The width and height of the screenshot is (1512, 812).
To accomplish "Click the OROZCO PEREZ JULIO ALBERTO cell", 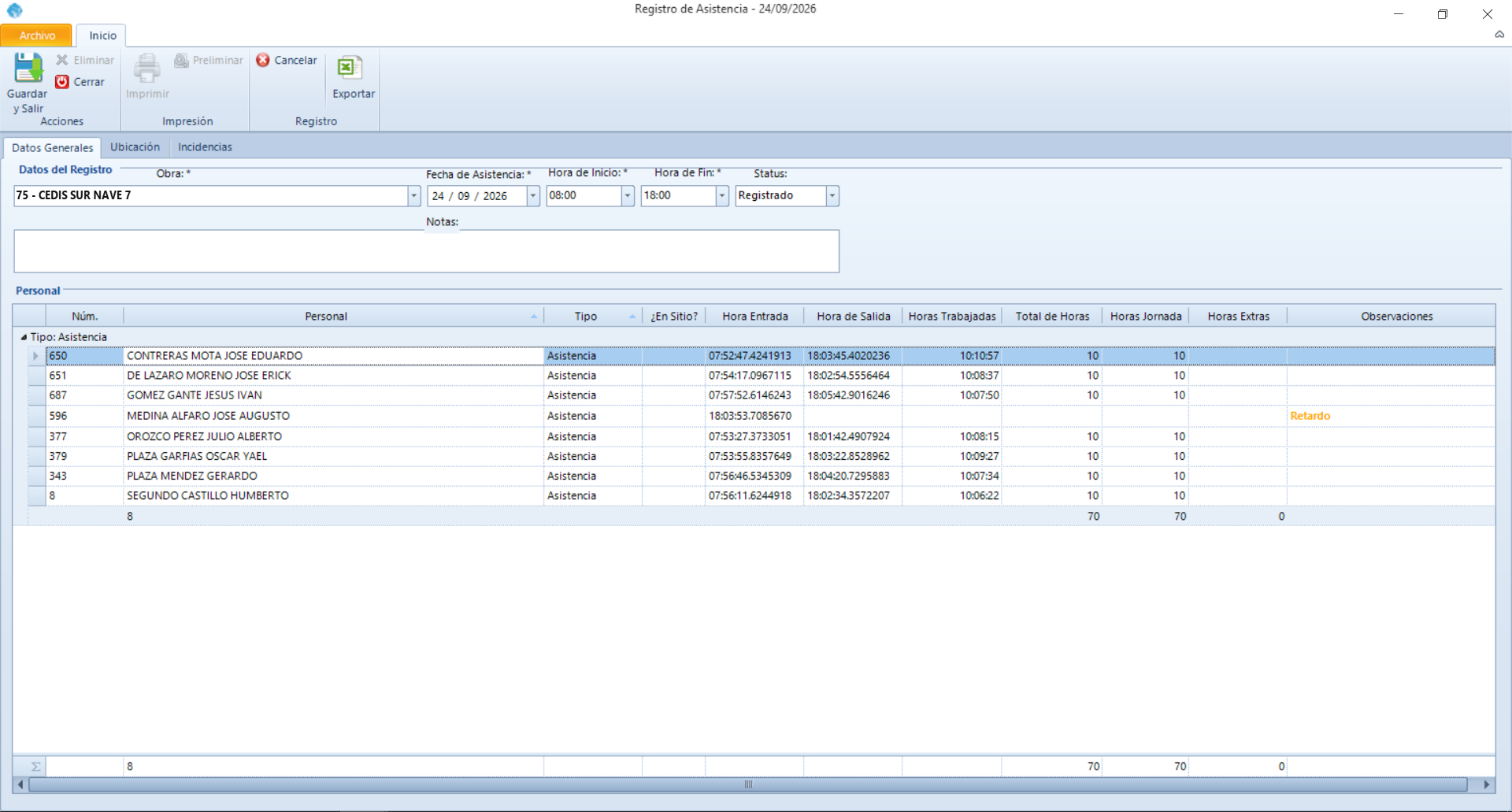I will click(x=333, y=436).
